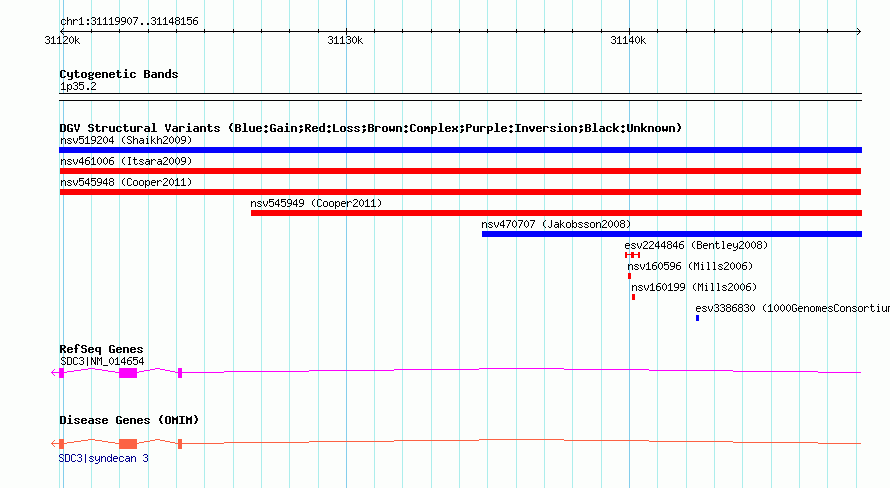Select the nsv545949 (Cooper2011) red bar
Image resolution: width=890 pixels, height=488 pixels.
tap(556, 213)
